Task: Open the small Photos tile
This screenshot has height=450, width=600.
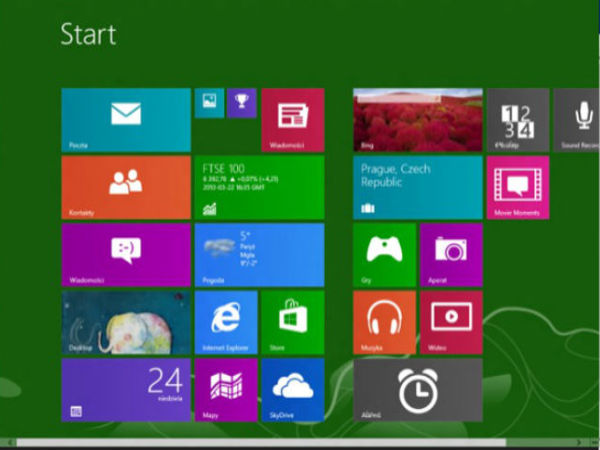Action: 209,103
